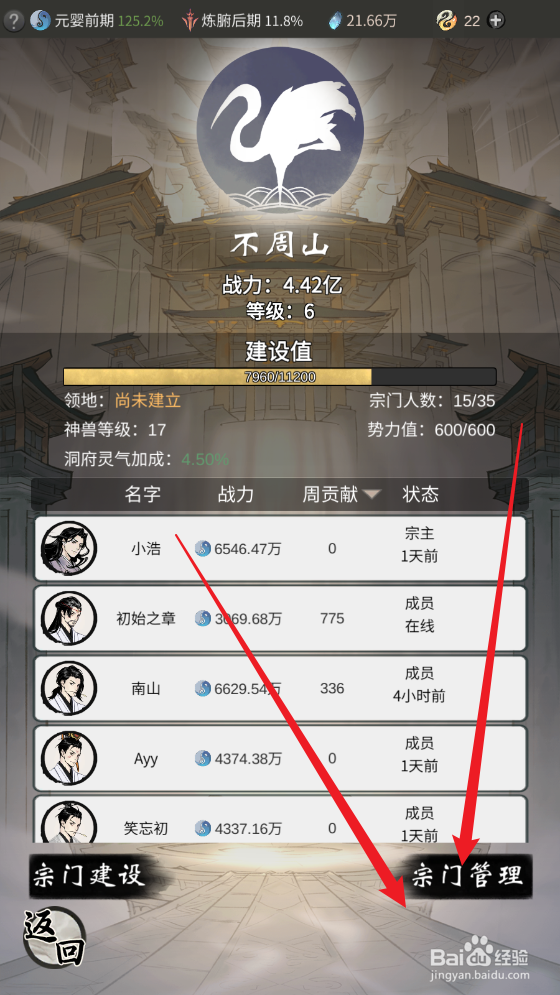560x995 pixels.
Task: Select the 名字 column header
Action: click(143, 495)
